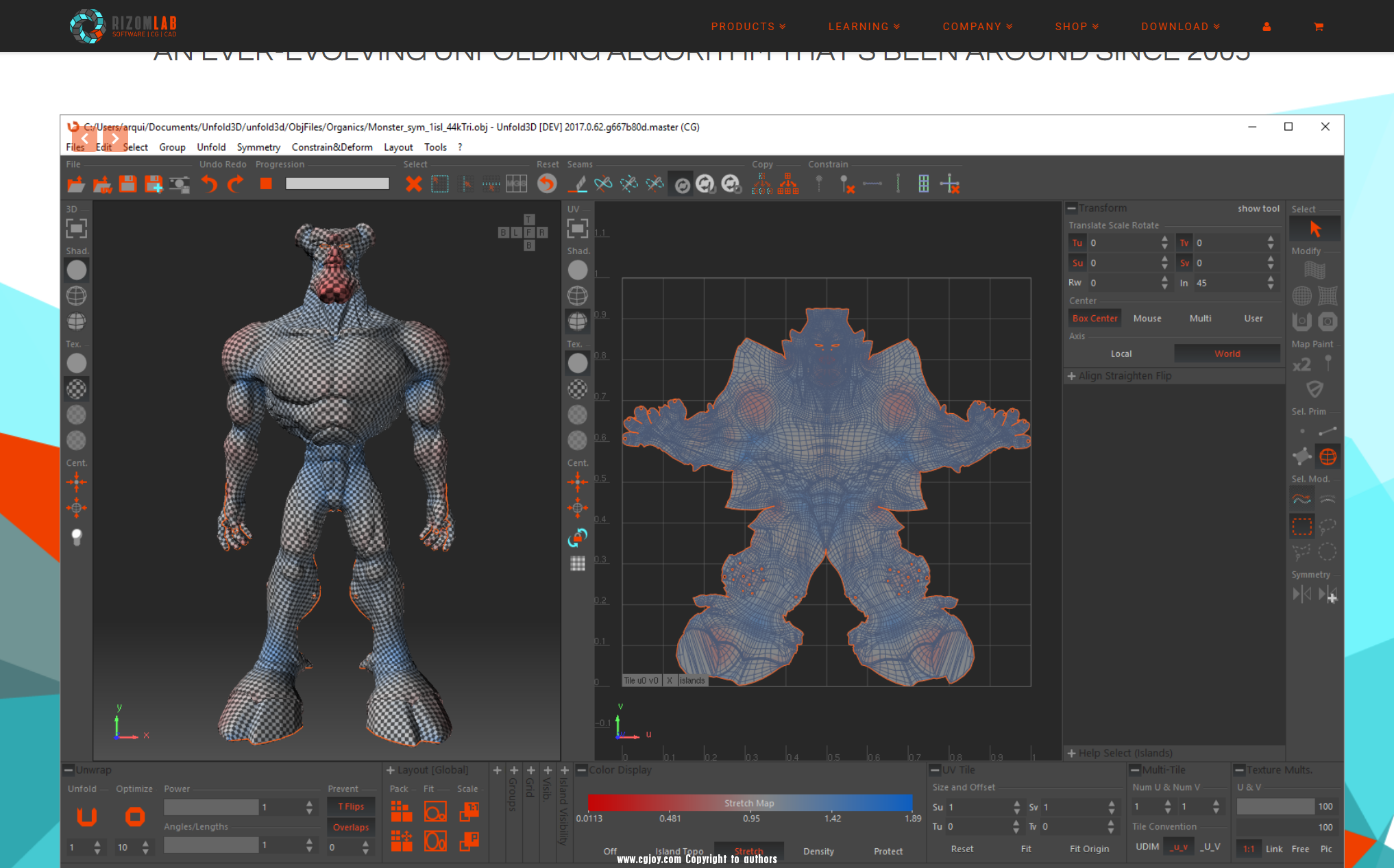Select the arrow Select tool icon
Screen dimensions: 1394x868
[x=1314, y=229]
